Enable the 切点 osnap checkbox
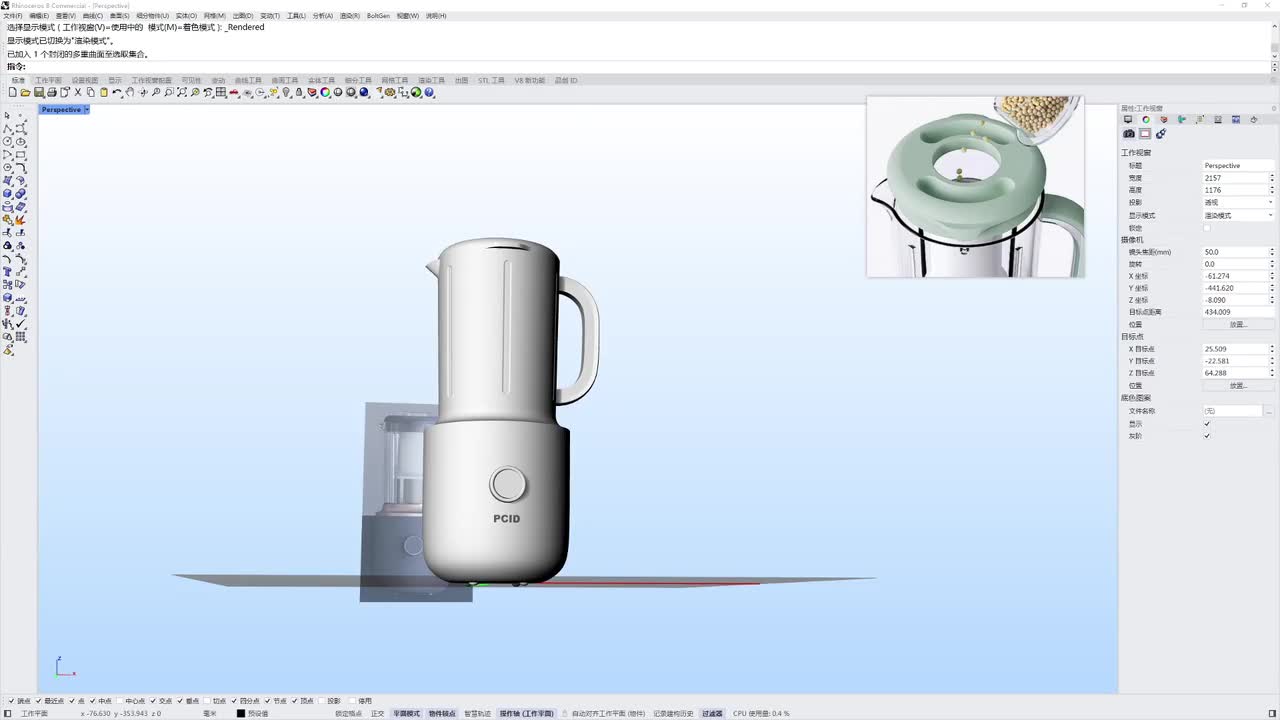Image resolution: width=1280 pixels, height=720 pixels. pos(207,701)
